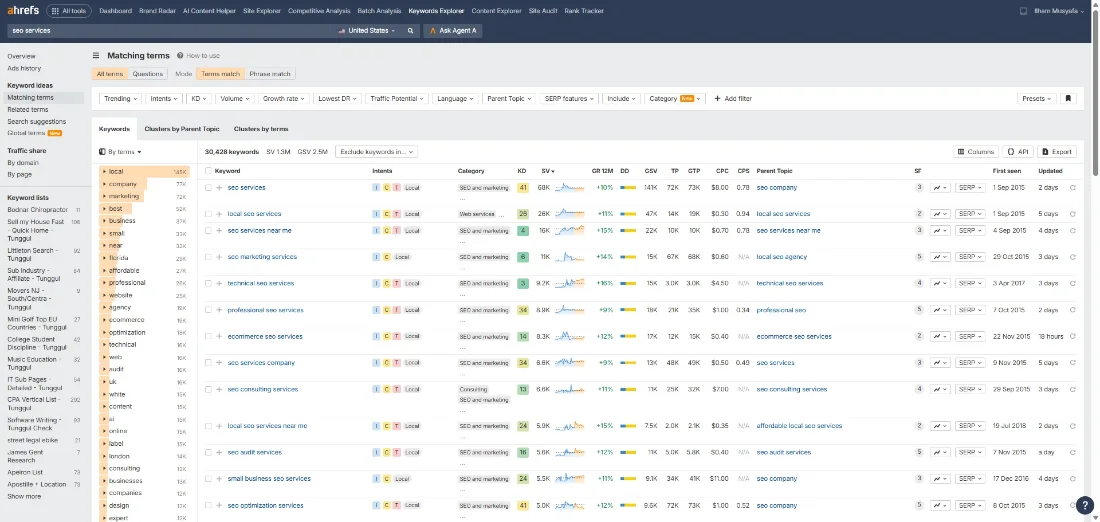Open the Trending filter dropdown
1100x522 pixels.
[x=121, y=99]
